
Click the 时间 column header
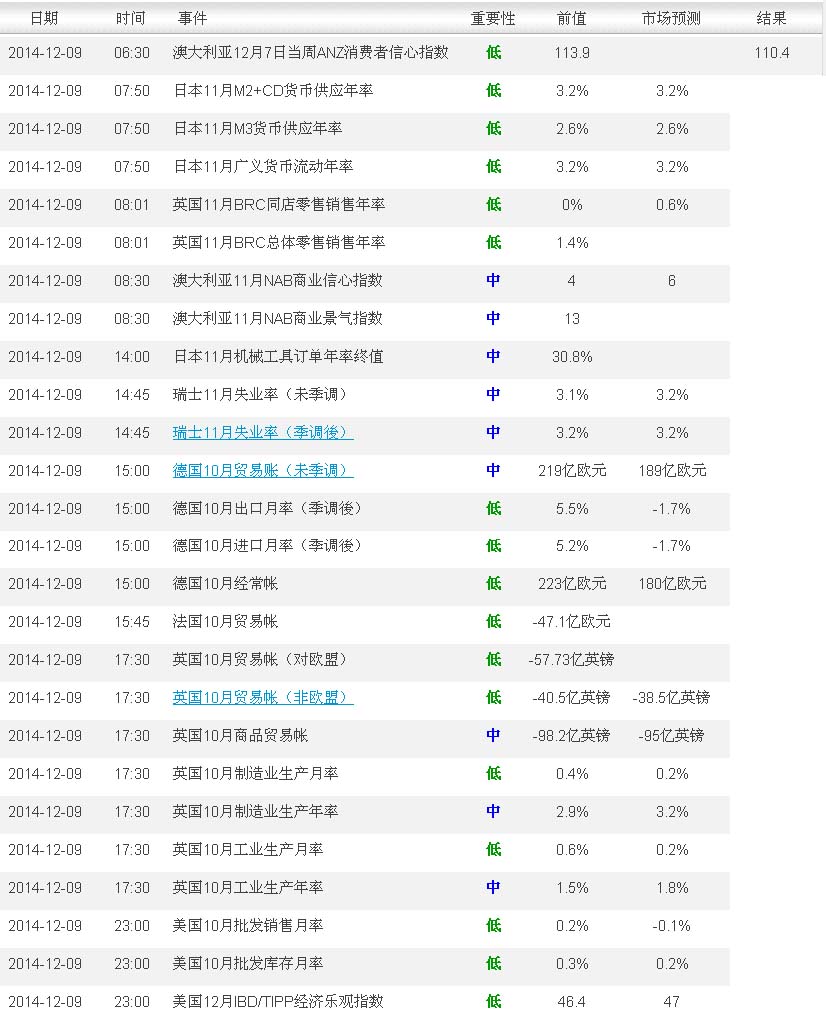(130, 18)
